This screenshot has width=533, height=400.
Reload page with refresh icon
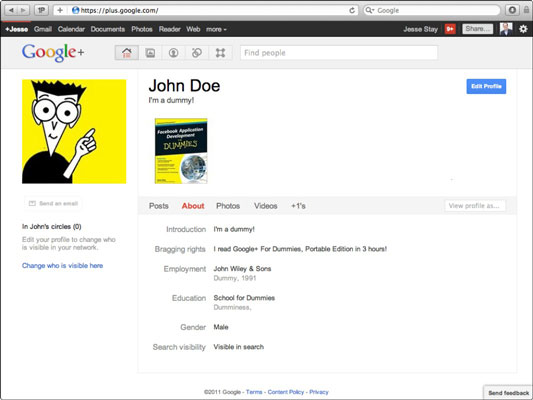(x=352, y=10)
